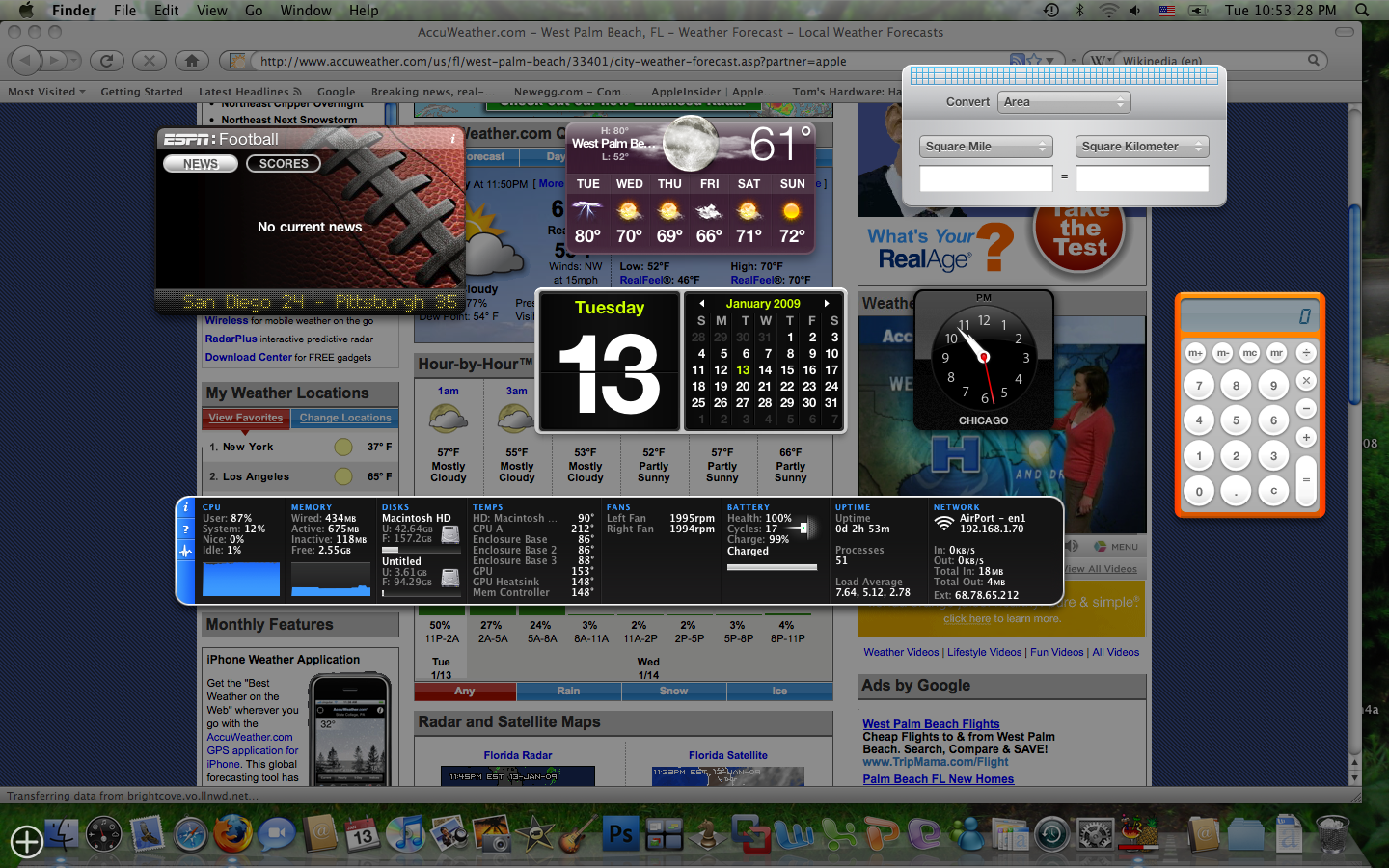Open the Convert category dropdown showing Area
1389x868 pixels.
(x=1064, y=101)
